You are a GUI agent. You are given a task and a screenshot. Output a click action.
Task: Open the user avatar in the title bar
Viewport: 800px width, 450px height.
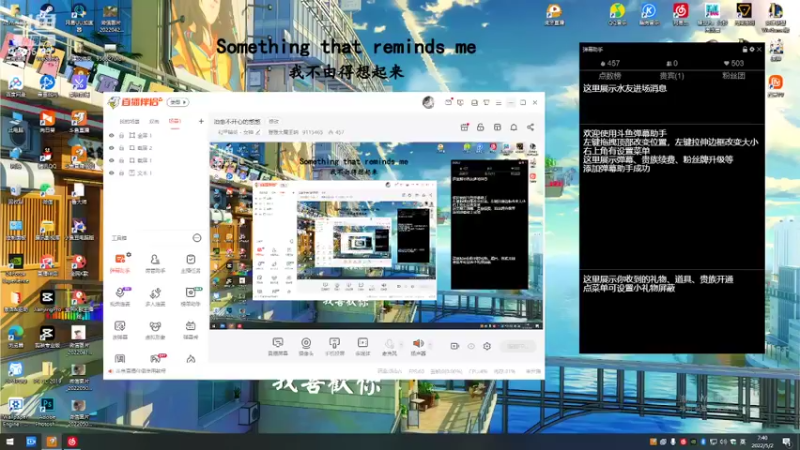coord(428,103)
